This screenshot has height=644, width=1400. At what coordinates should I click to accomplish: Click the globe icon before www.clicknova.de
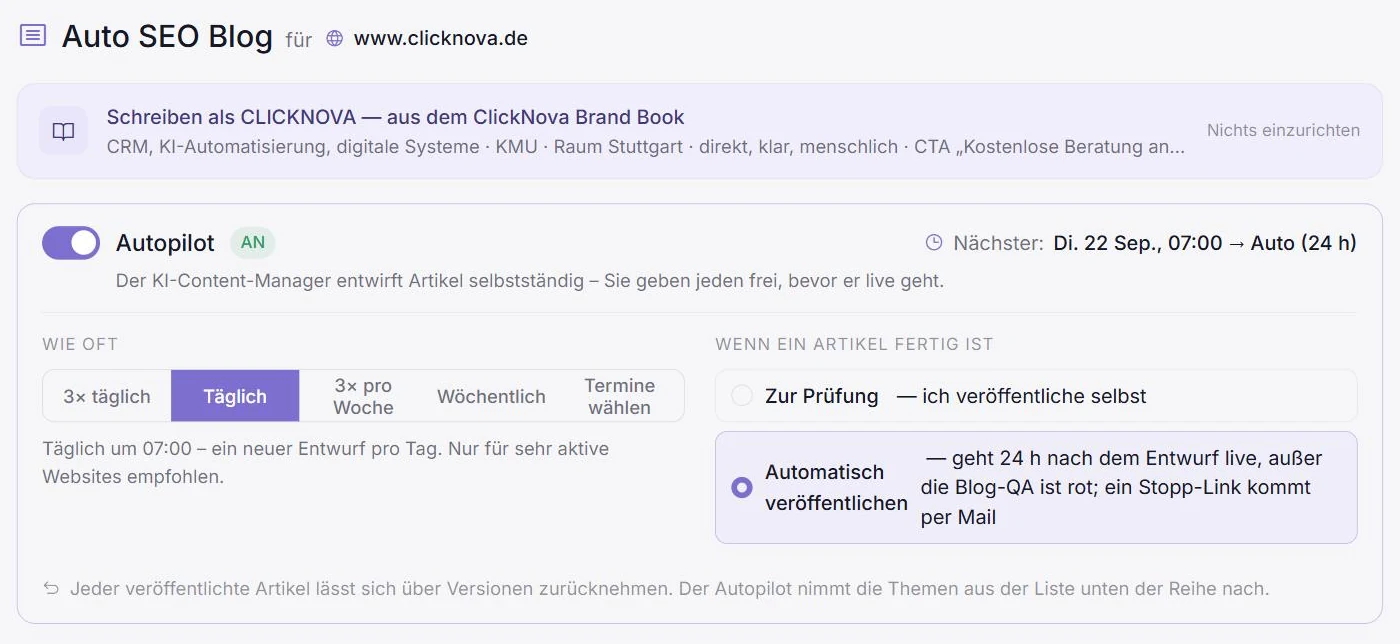coord(335,39)
